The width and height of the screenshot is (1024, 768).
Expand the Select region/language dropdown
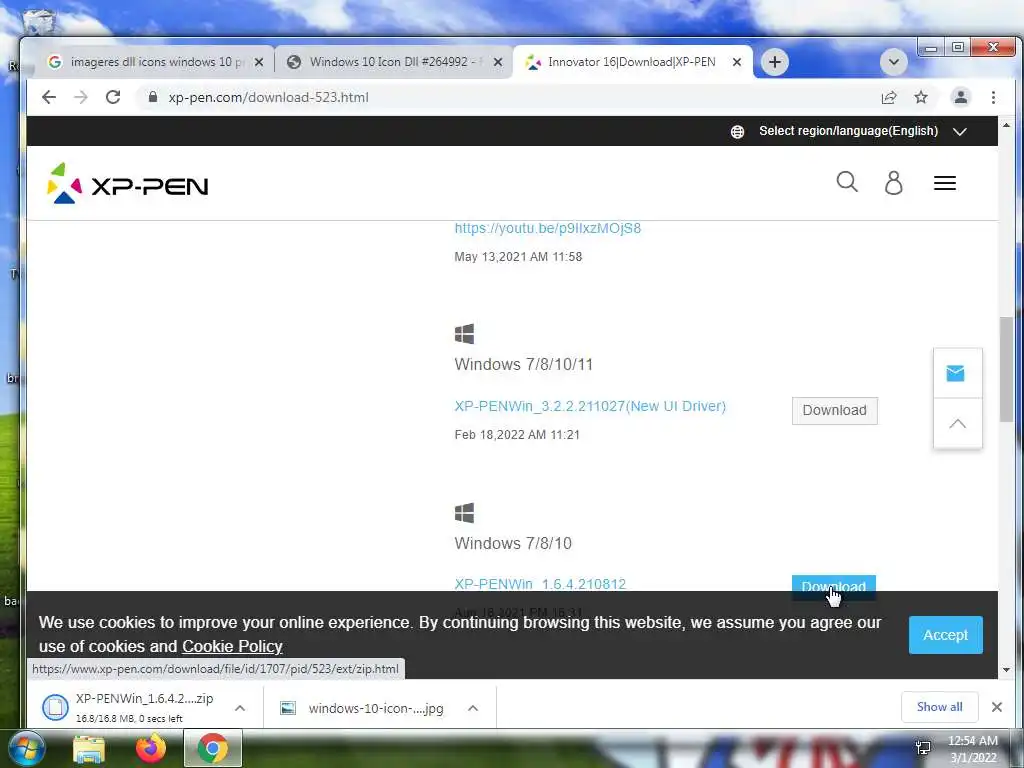(862, 131)
